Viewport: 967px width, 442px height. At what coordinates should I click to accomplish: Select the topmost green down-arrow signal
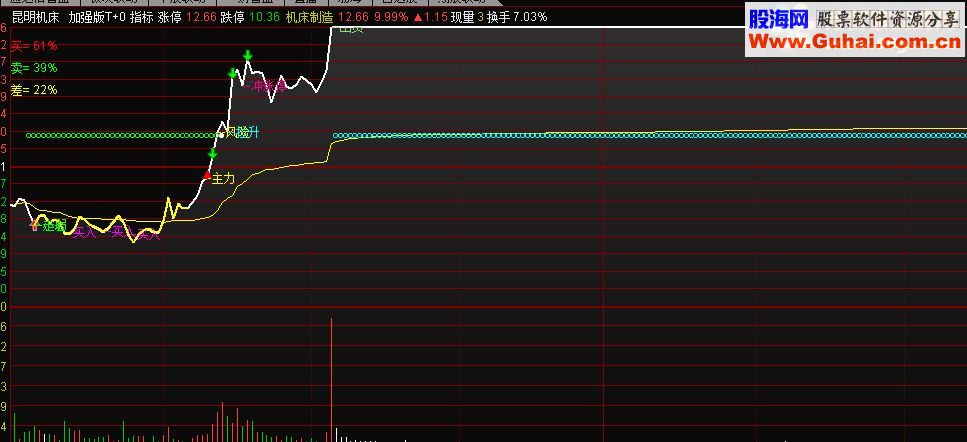point(247,55)
